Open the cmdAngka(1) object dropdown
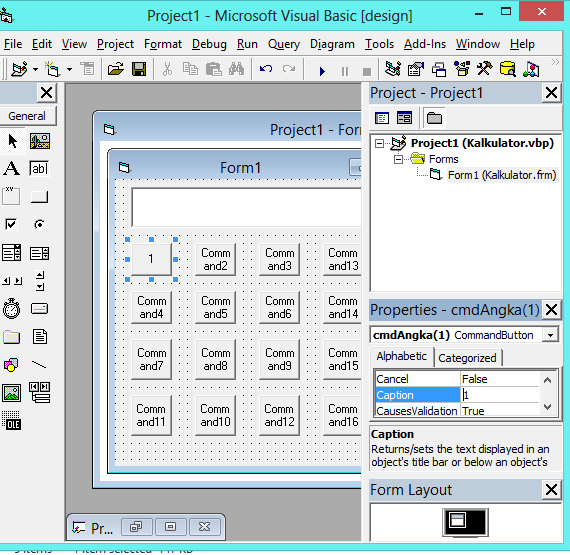 550,335
